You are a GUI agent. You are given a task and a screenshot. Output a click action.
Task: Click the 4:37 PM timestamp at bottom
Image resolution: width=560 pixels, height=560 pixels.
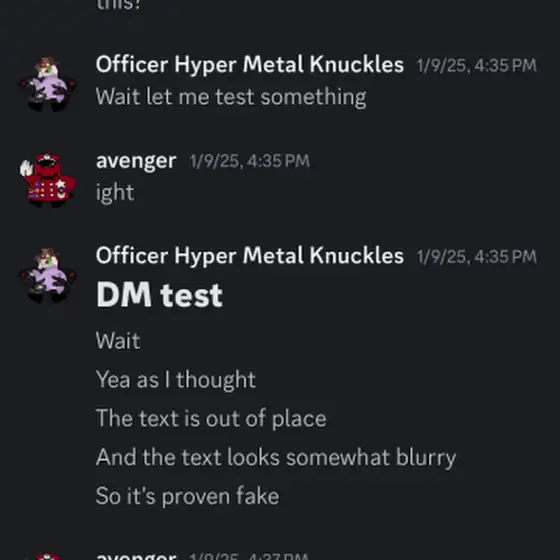(x=249, y=556)
